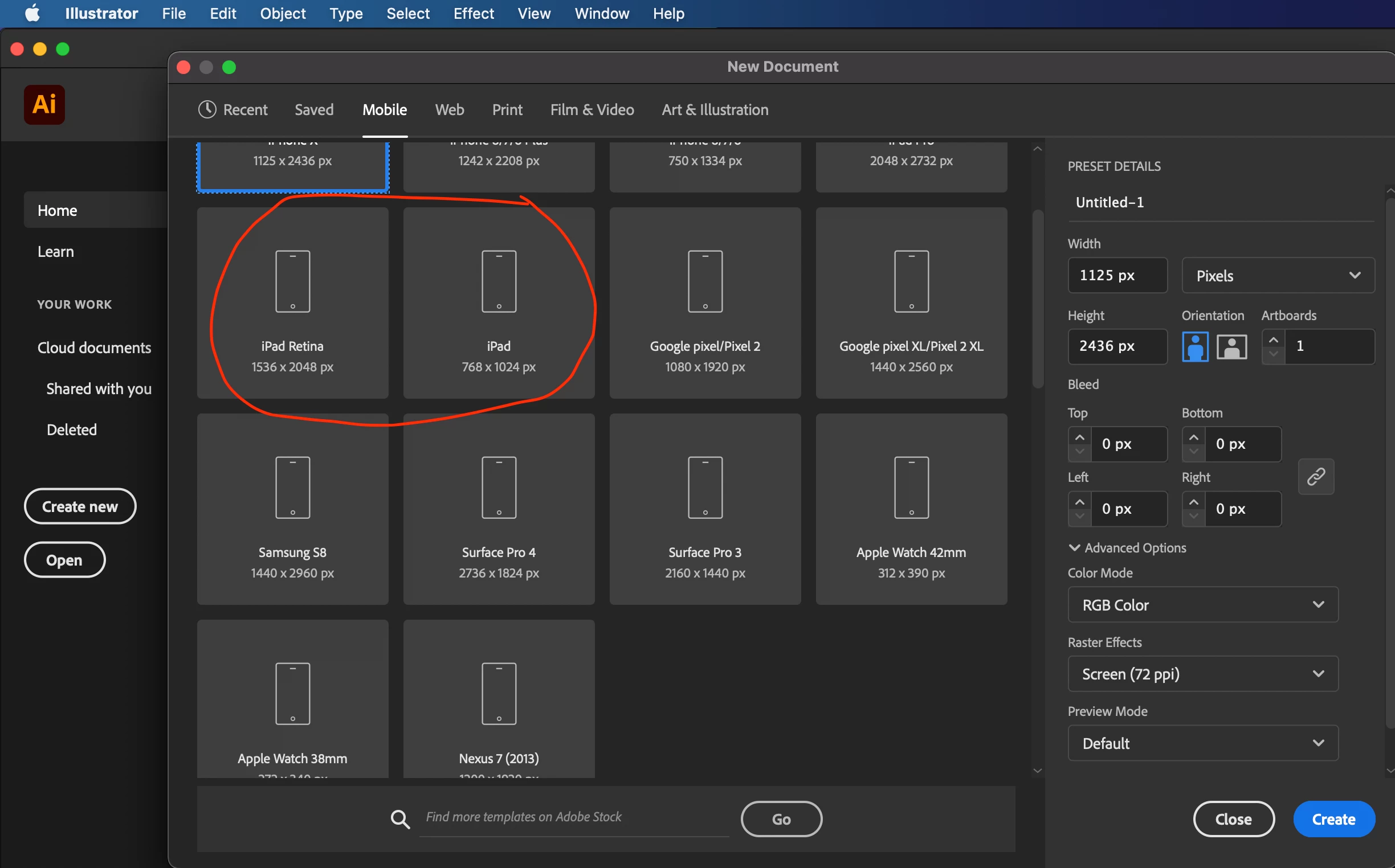Click the Illustrator Ai logo icon
Screen dimensions: 1395x868
[44, 104]
